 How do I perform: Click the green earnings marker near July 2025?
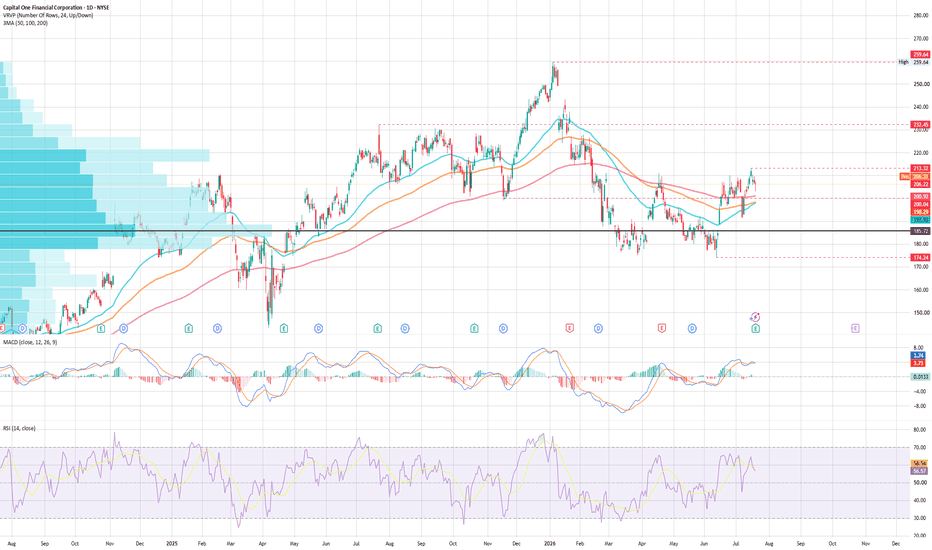[377, 328]
